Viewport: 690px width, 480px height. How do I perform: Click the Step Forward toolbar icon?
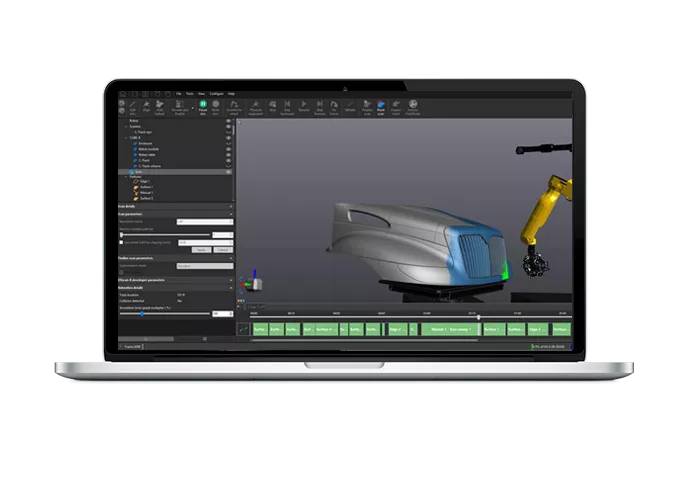(319, 104)
